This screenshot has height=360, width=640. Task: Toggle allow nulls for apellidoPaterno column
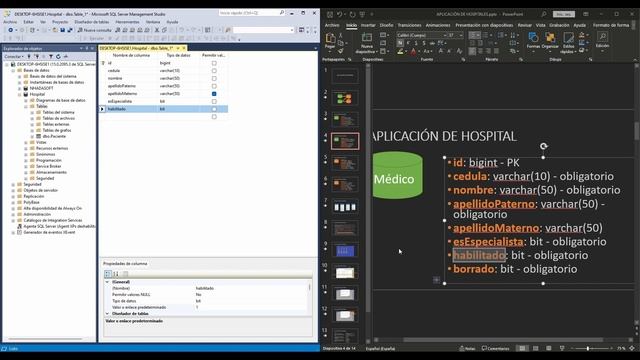[x=214, y=86]
